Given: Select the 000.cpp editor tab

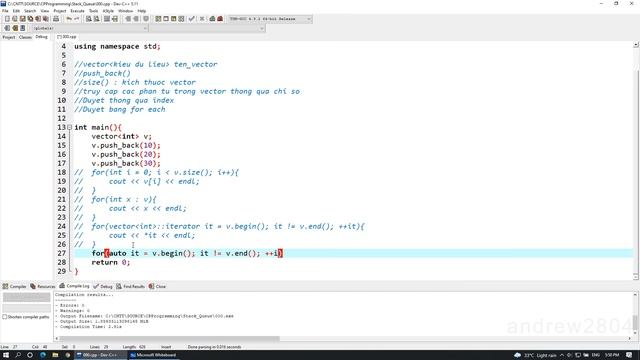Looking at the screenshot, I should 67,37.
